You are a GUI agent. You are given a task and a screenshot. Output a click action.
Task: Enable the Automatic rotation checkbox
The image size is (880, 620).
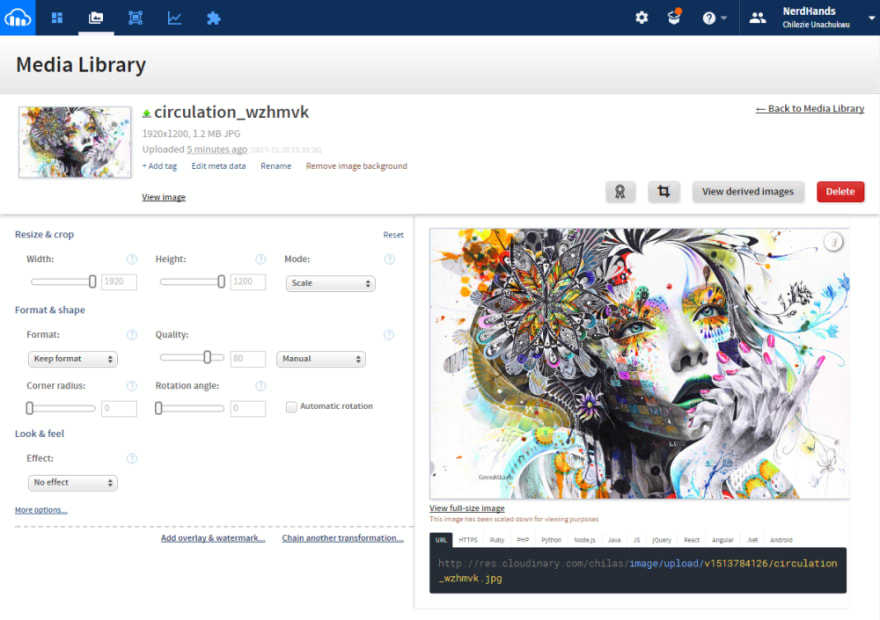[x=291, y=407]
